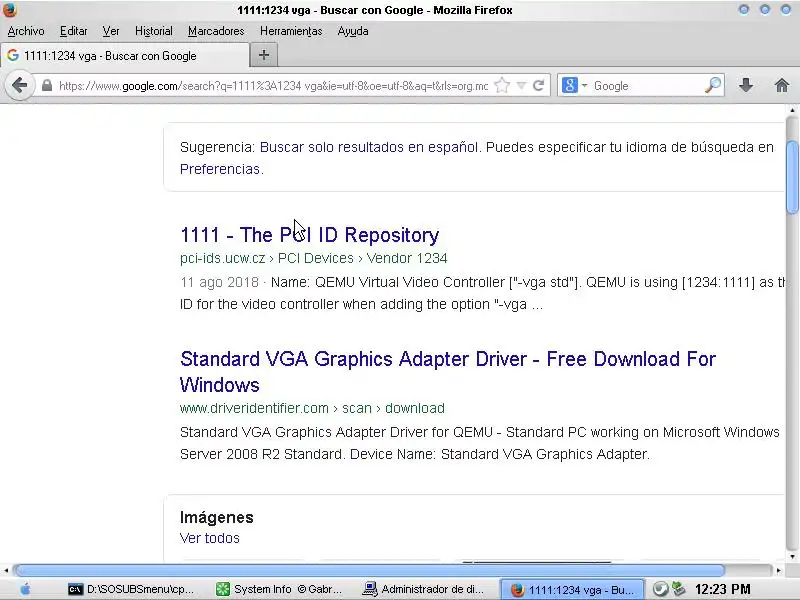Screen dimensions: 800x600
Task: Open the Editar menu
Action: [73, 31]
